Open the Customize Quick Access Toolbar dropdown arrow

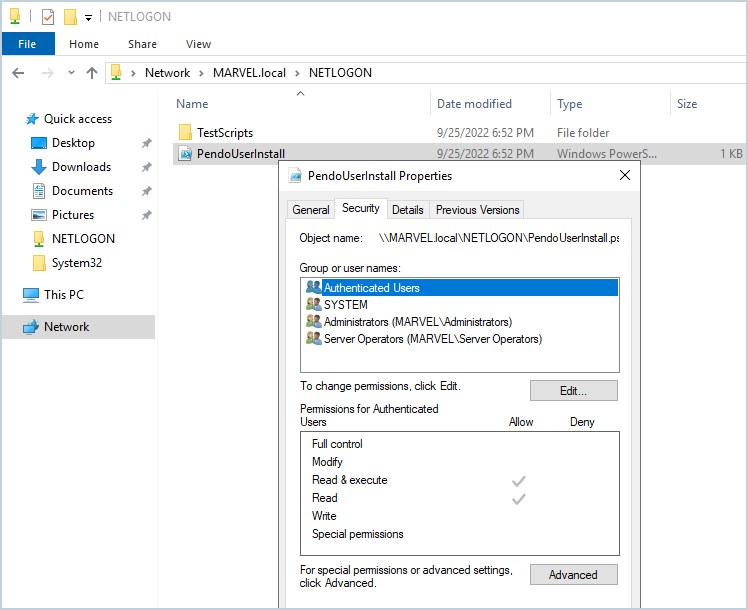(x=88, y=18)
